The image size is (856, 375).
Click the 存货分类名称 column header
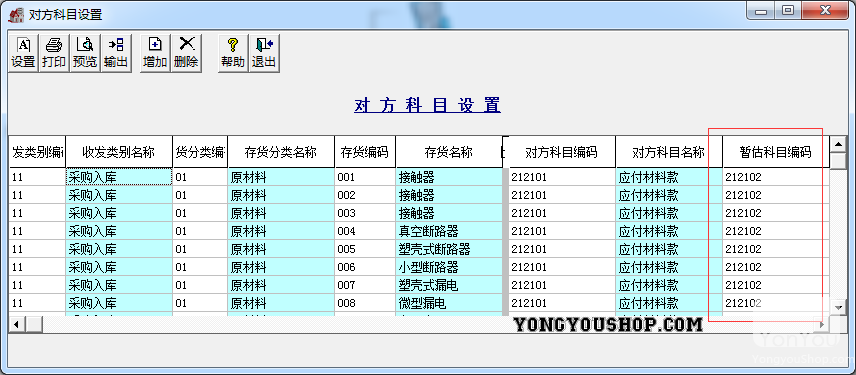(x=281, y=152)
